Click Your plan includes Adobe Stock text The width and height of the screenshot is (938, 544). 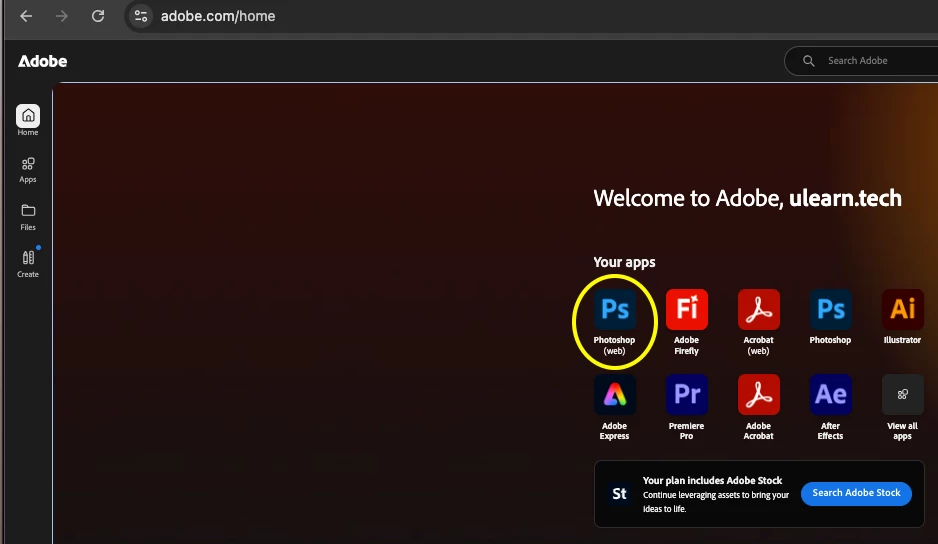click(x=712, y=481)
